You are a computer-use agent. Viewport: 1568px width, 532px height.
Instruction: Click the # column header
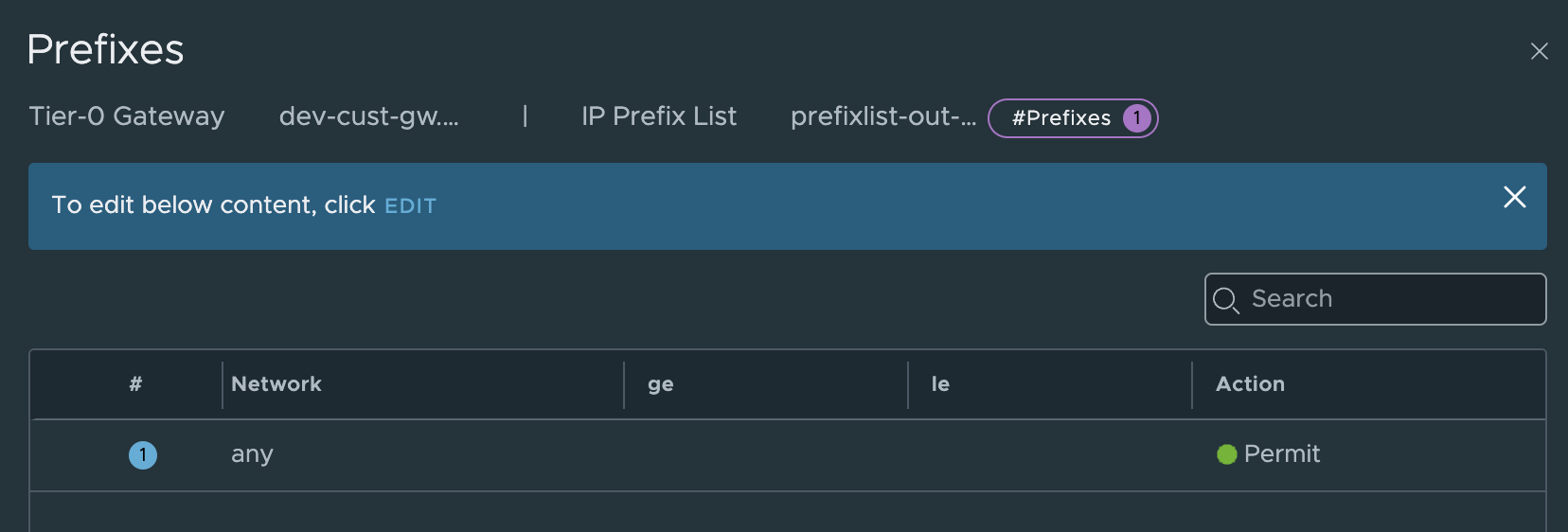coord(135,384)
